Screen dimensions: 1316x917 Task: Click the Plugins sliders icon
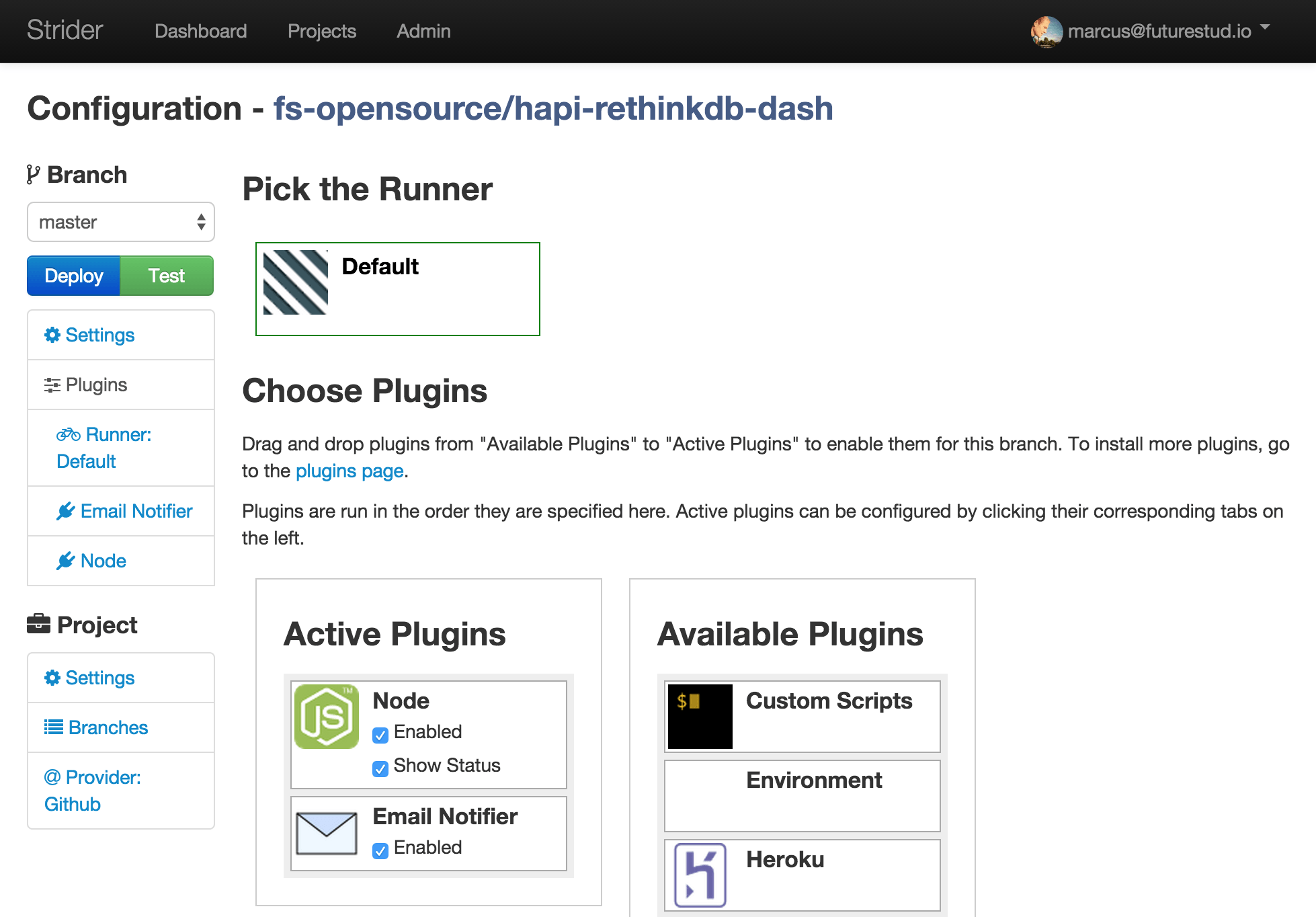(x=52, y=385)
